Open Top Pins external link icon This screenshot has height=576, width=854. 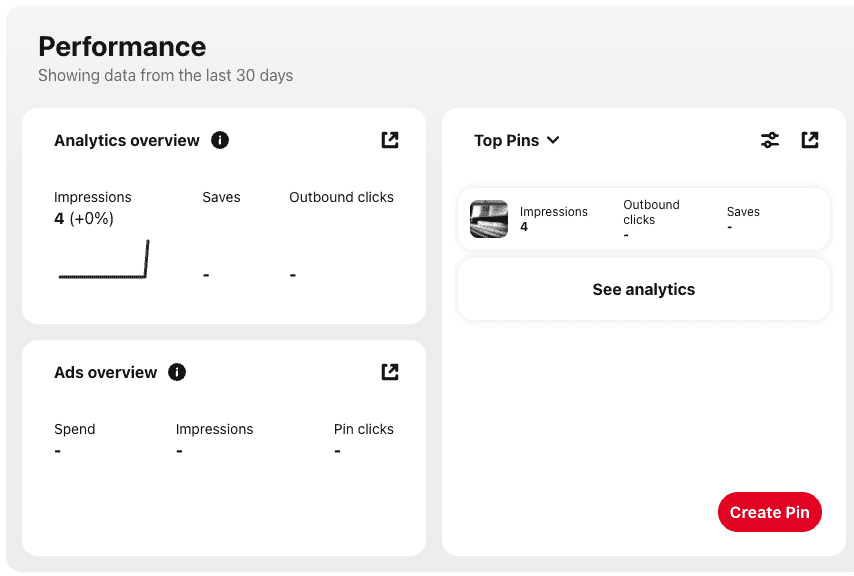(810, 140)
